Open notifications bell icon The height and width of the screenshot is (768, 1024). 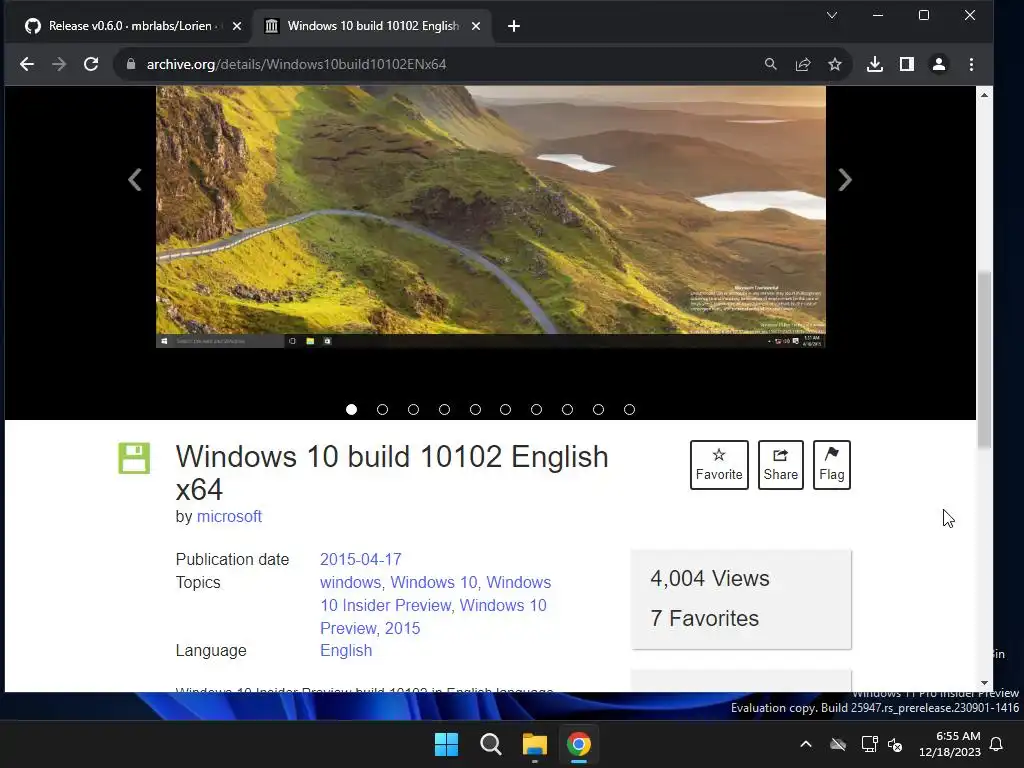(997, 744)
